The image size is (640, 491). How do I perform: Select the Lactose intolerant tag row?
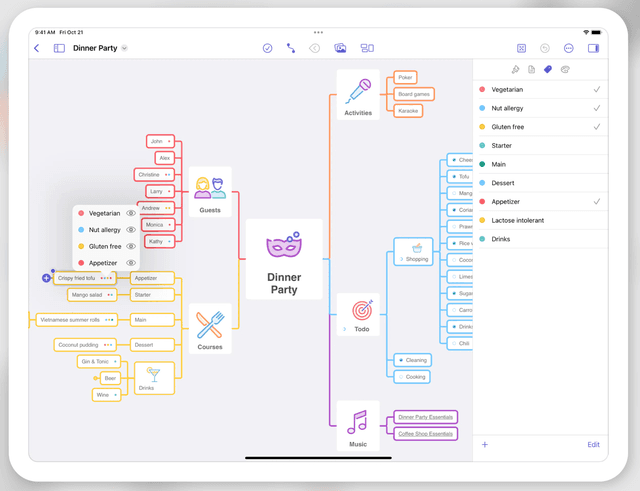pyautogui.click(x=540, y=220)
